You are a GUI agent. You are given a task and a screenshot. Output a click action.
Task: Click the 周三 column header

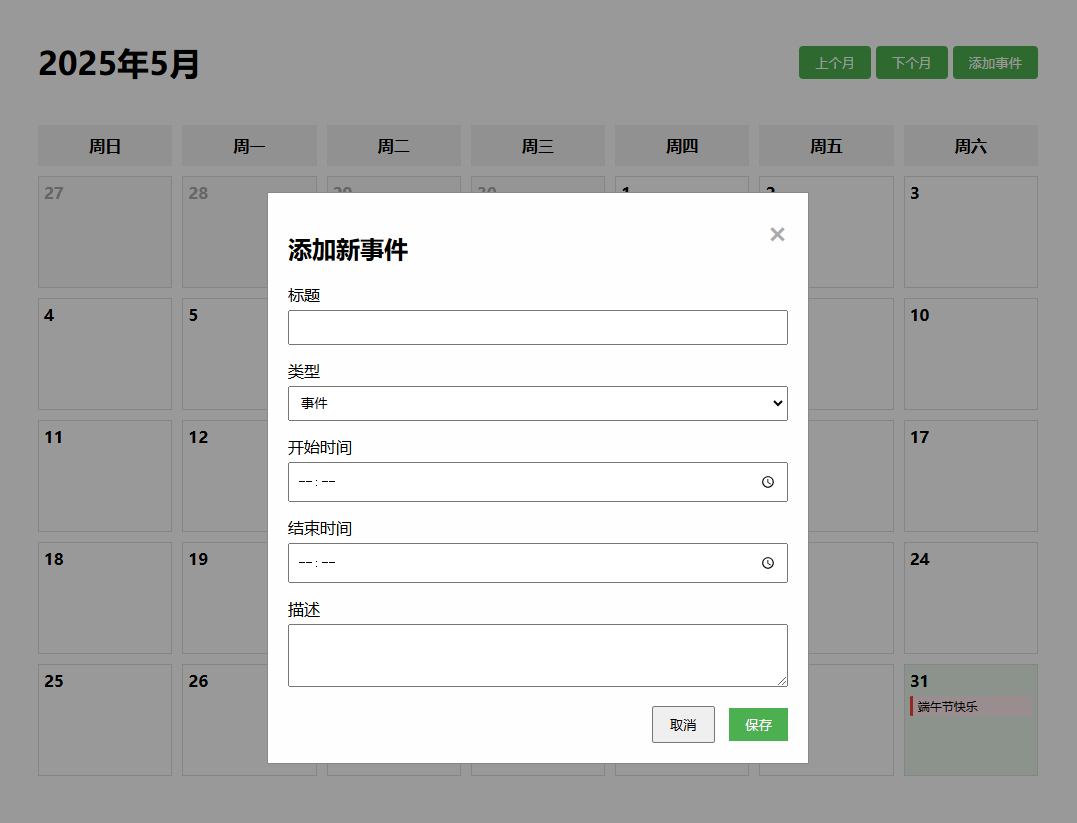click(x=538, y=146)
